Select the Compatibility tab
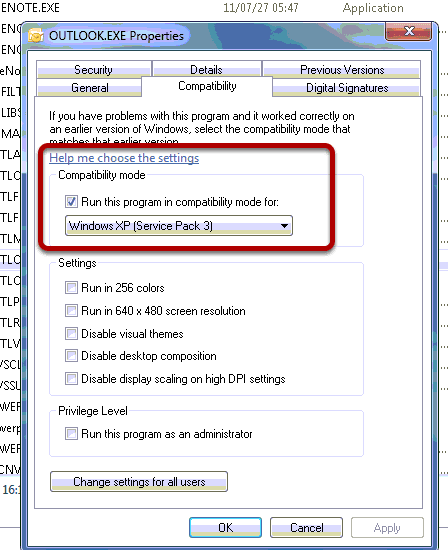The width and height of the screenshot is (448, 550). click(x=207, y=86)
